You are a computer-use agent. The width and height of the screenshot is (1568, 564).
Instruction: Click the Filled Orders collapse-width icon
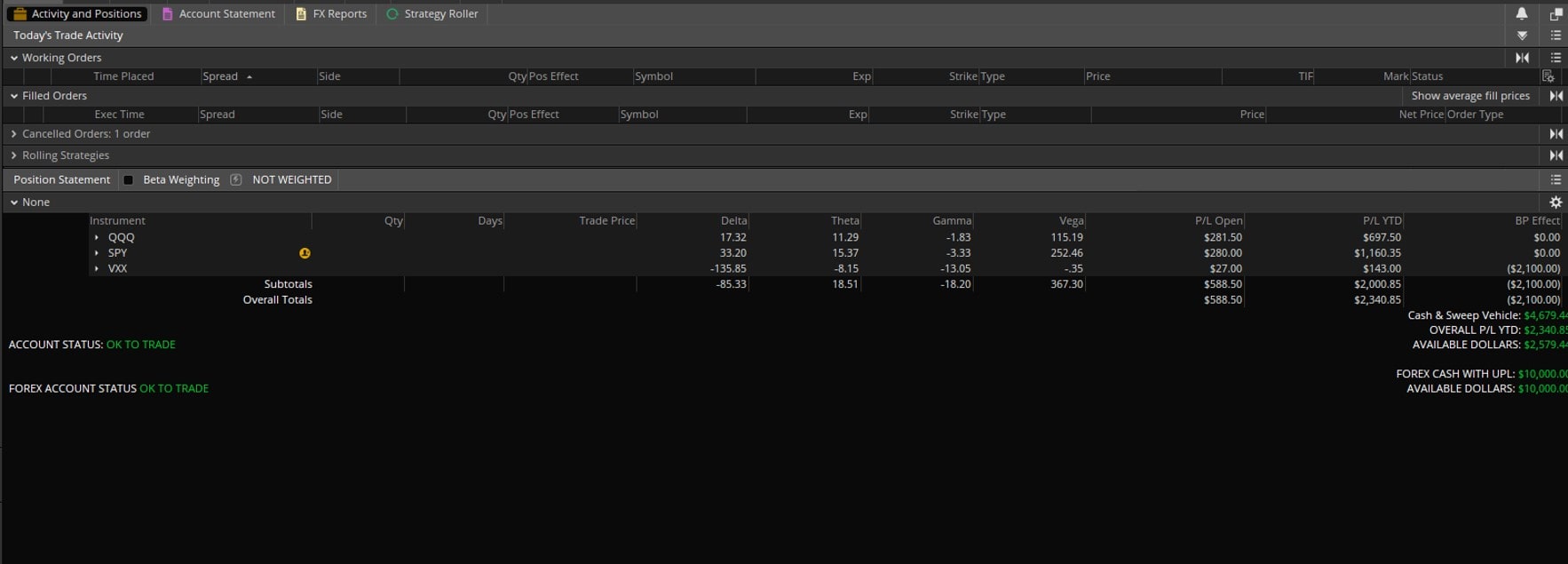1556,96
